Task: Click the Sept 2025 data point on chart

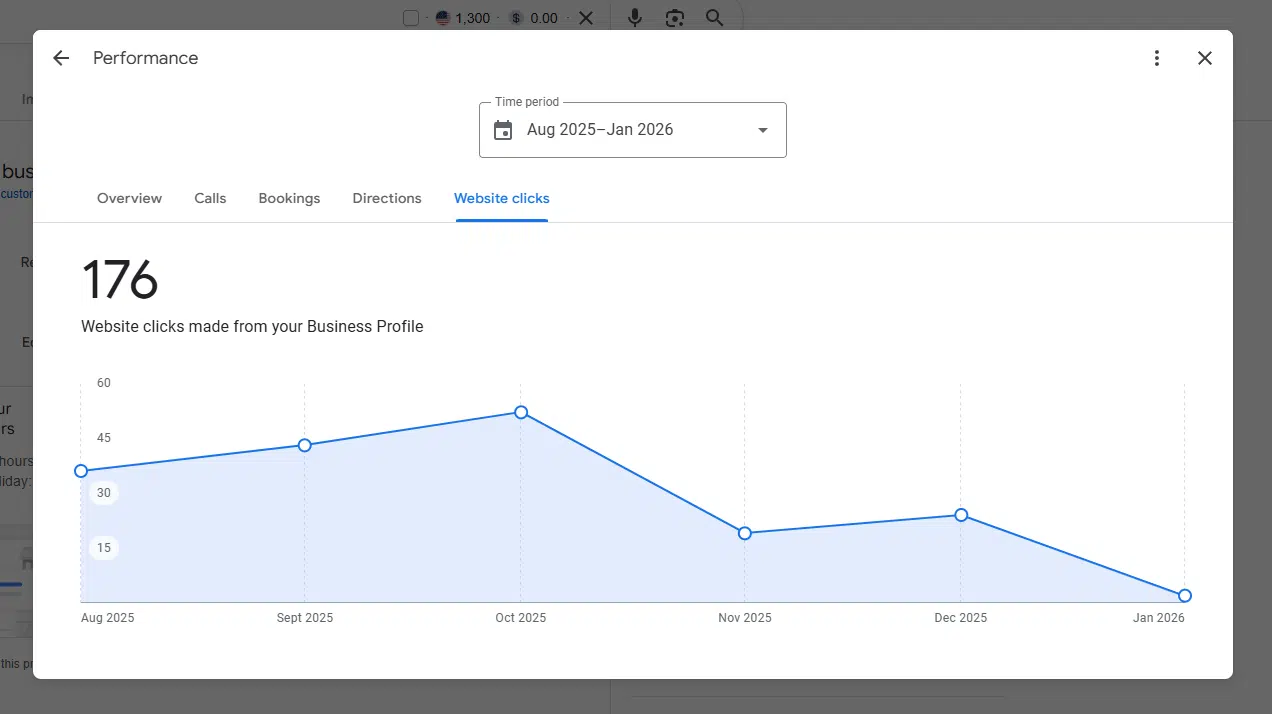Action: pos(305,445)
